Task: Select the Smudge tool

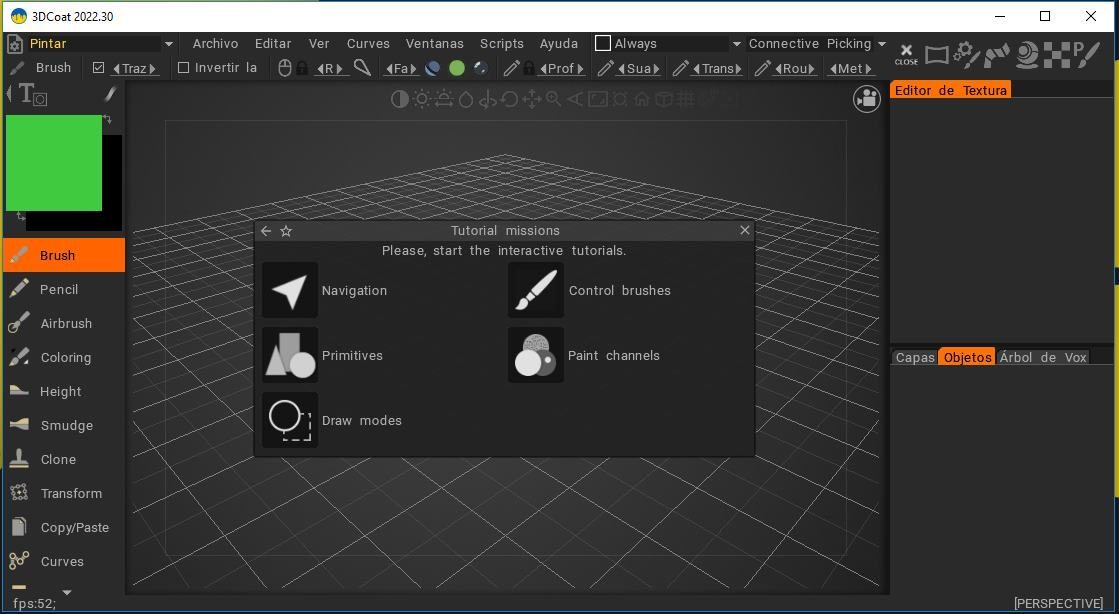Action: coord(64,426)
